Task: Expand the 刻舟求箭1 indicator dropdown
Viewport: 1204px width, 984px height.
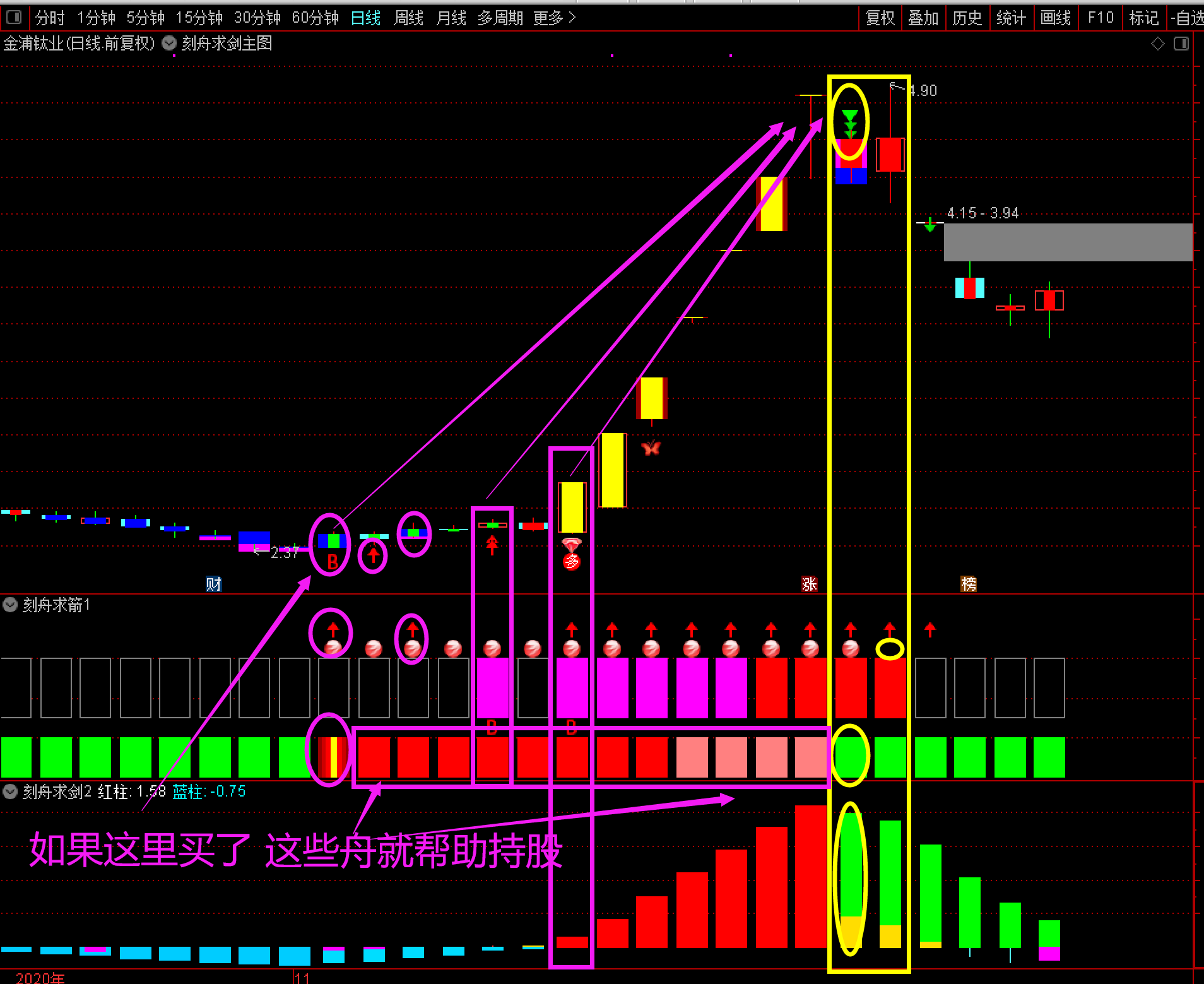Action: pyautogui.click(x=10, y=605)
